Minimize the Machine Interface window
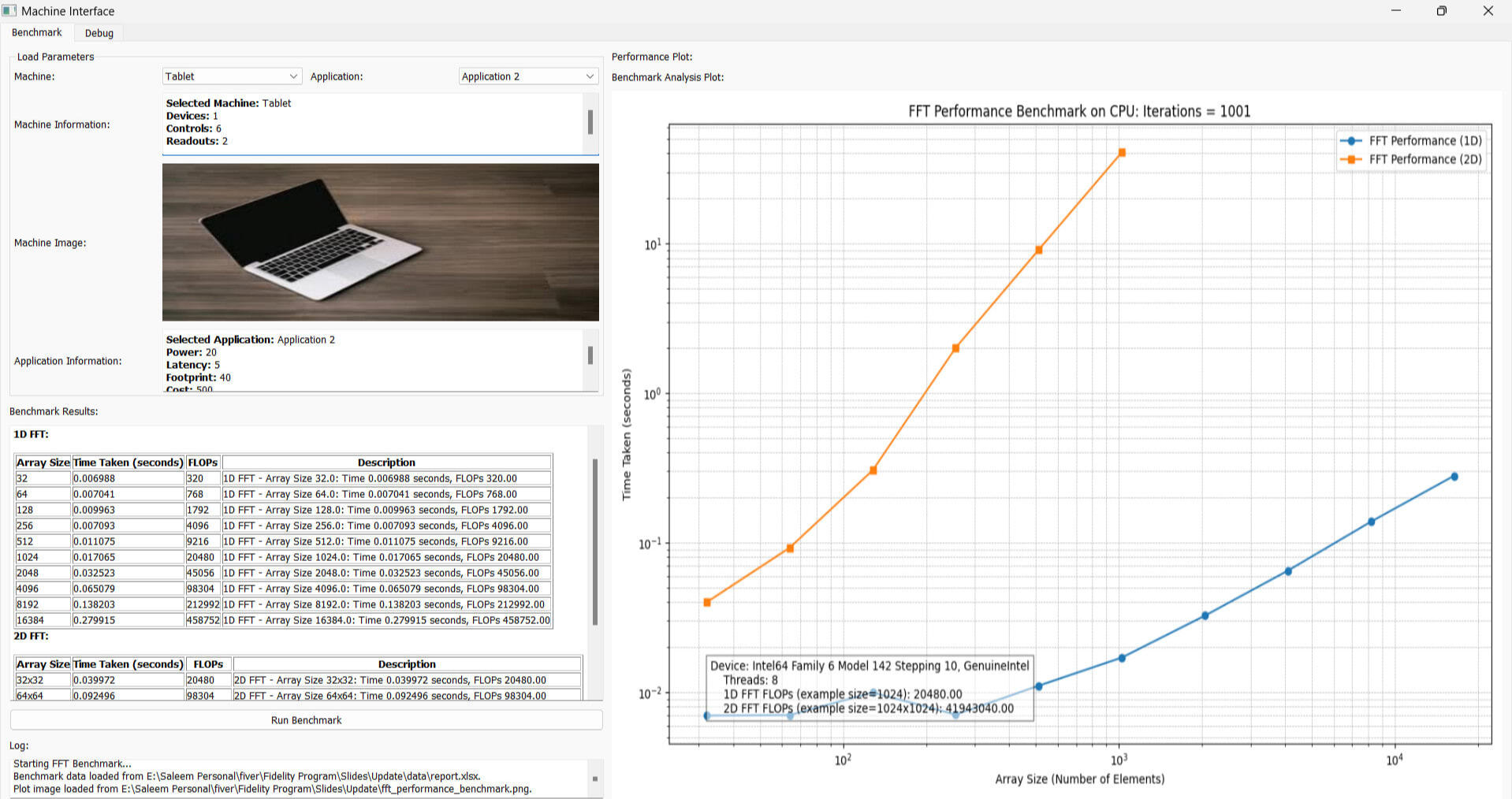The image size is (1512, 799). (1396, 11)
